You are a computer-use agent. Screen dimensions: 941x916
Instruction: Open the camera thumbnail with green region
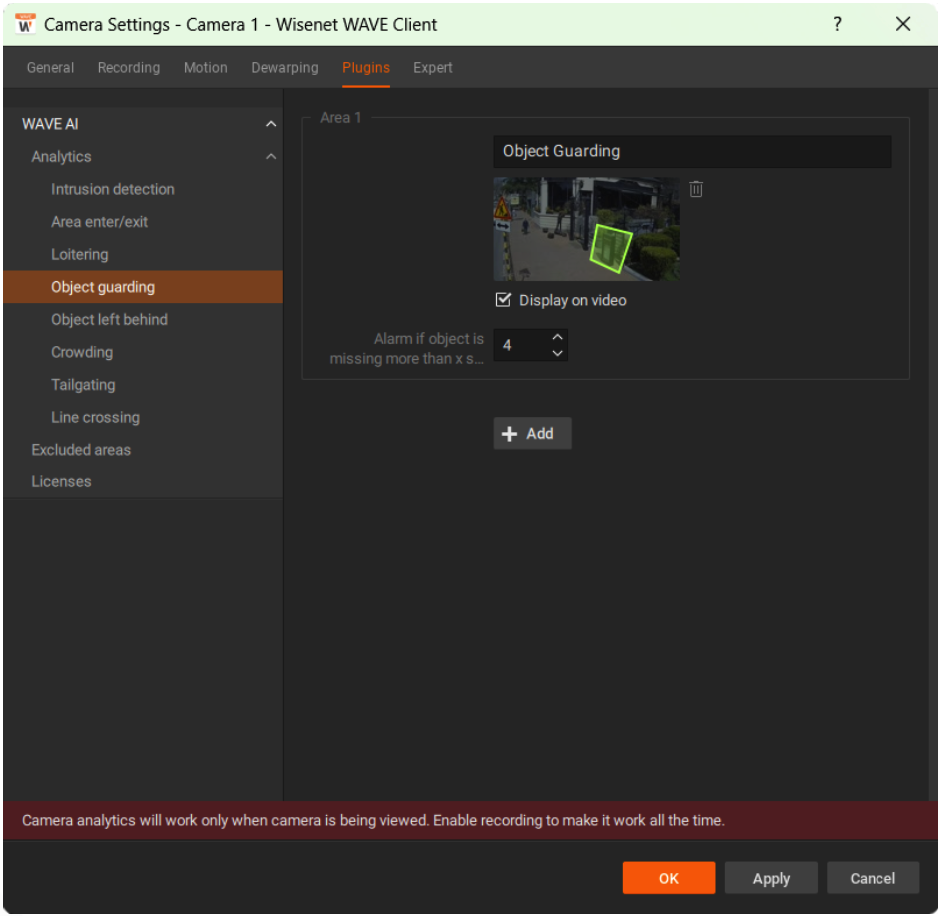point(586,229)
